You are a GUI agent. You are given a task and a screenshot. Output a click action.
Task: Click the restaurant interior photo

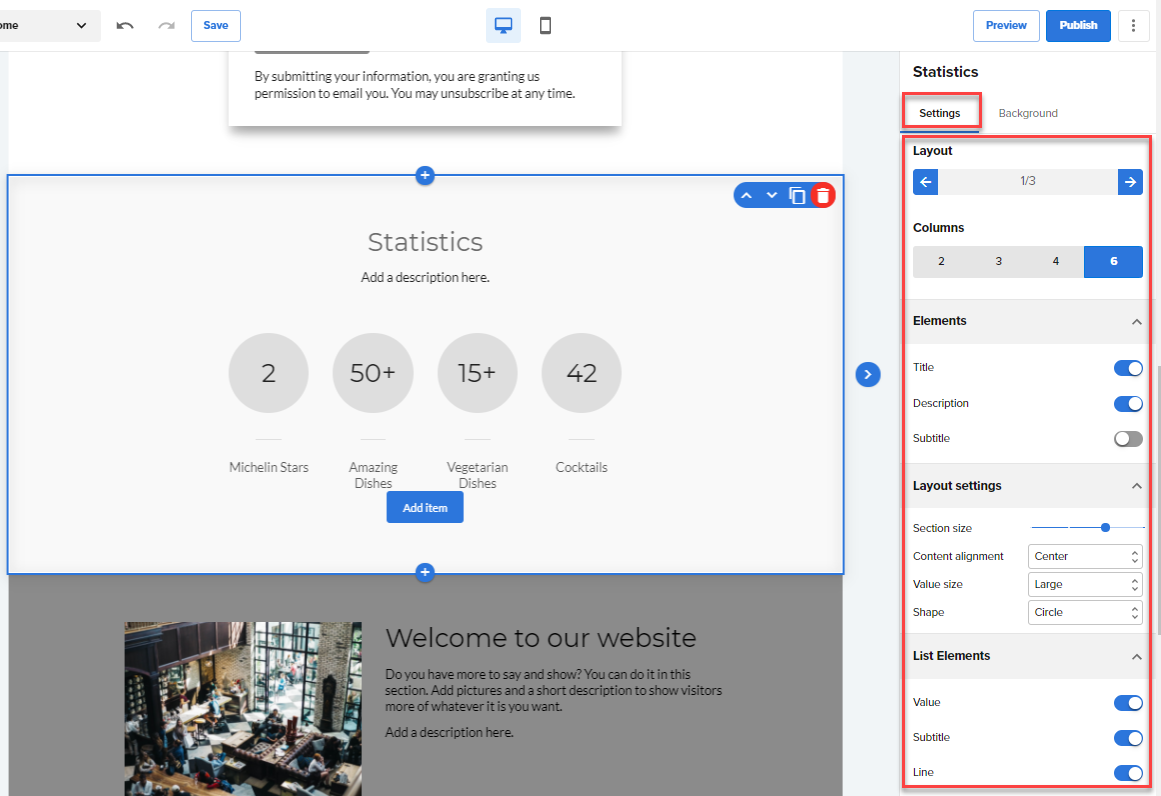click(243, 709)
